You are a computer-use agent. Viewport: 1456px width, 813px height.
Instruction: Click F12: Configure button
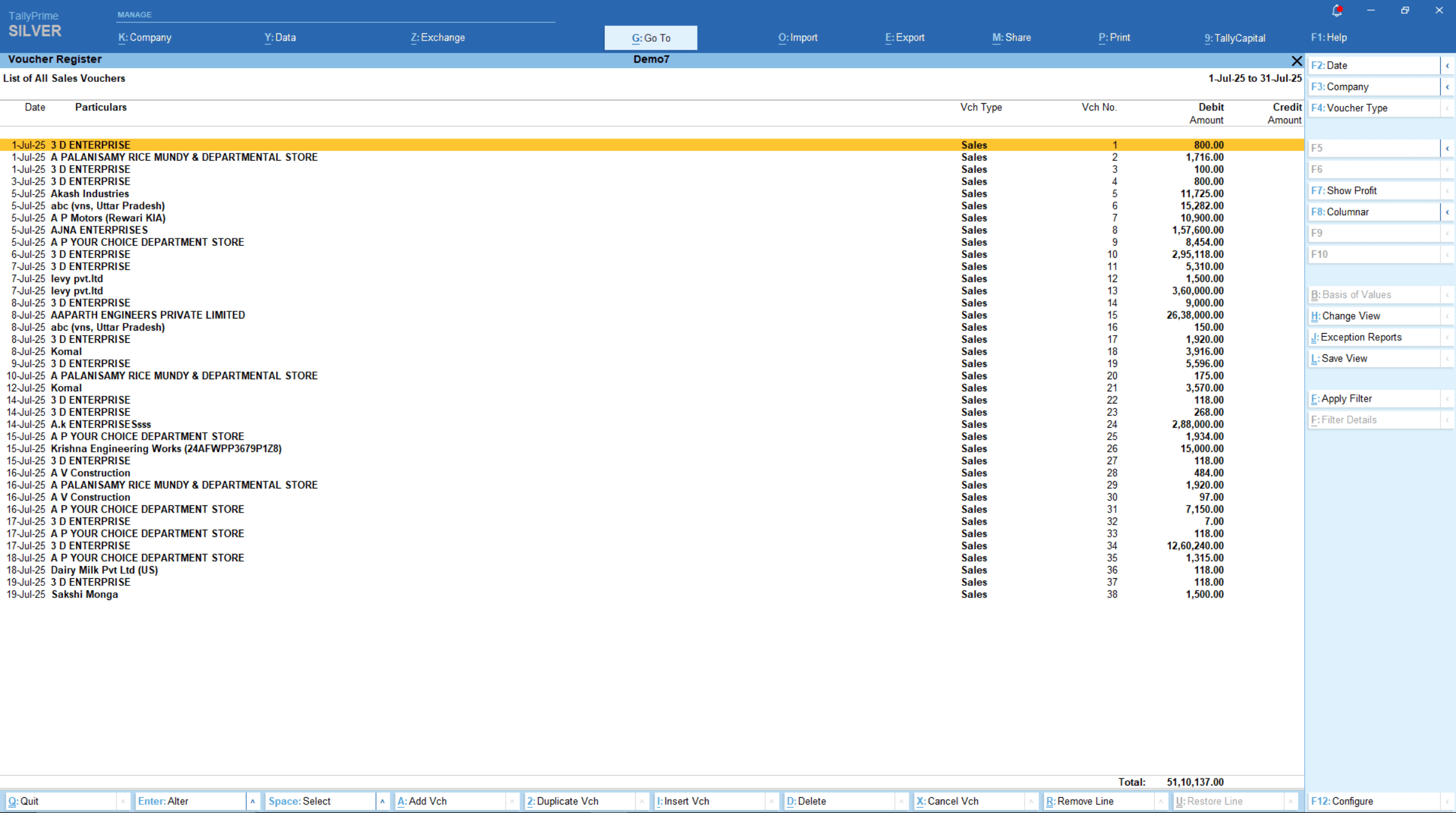click(1373, 801)
